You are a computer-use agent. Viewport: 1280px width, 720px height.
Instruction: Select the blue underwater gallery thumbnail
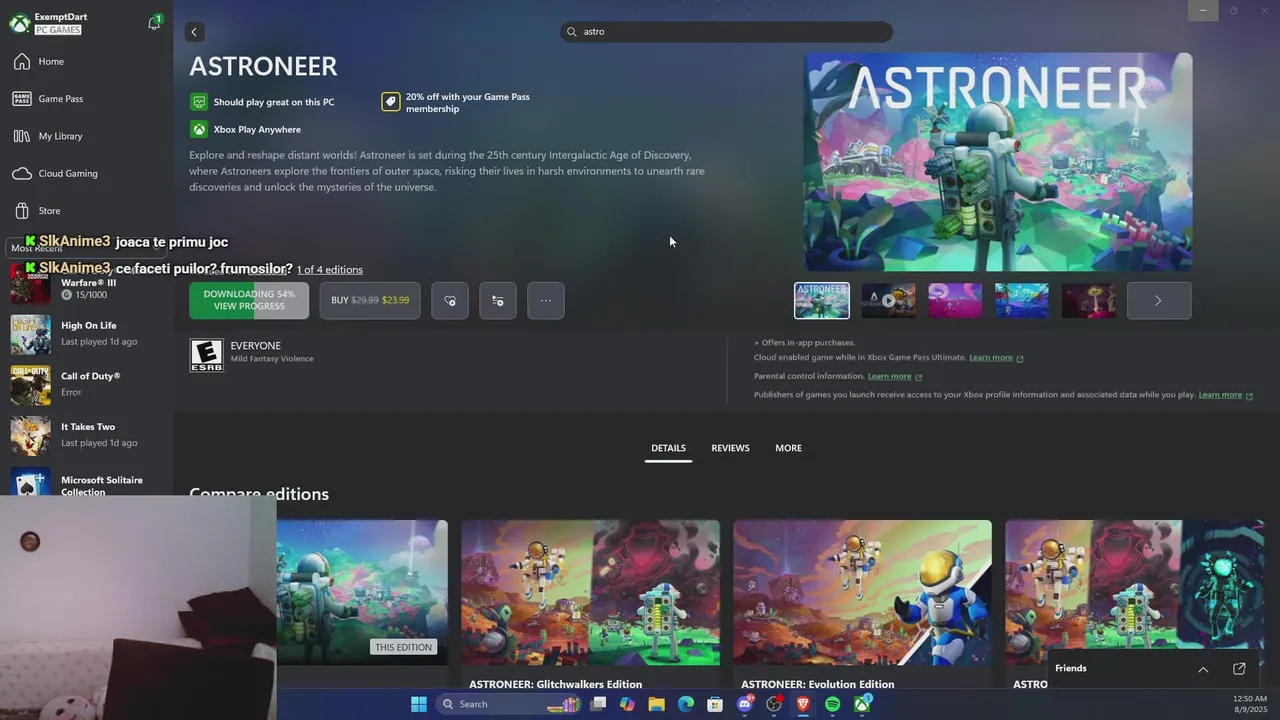point(1022,300)
